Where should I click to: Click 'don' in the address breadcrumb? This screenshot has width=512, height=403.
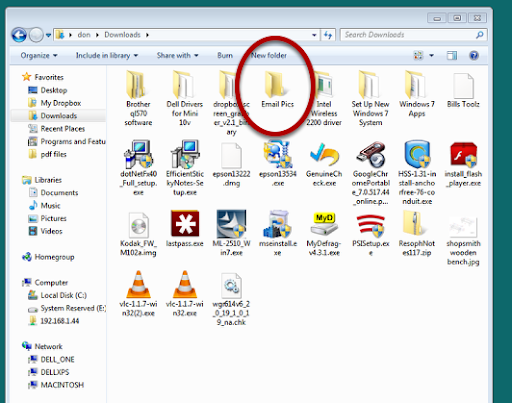(84, 35)
